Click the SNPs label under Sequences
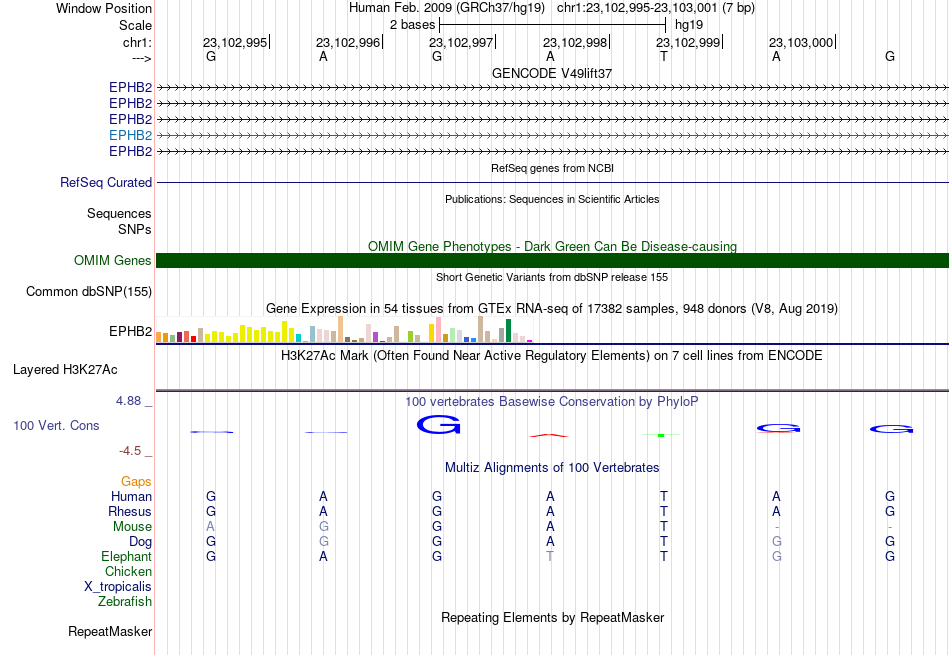Screen dimensions: 950x655 135,229
